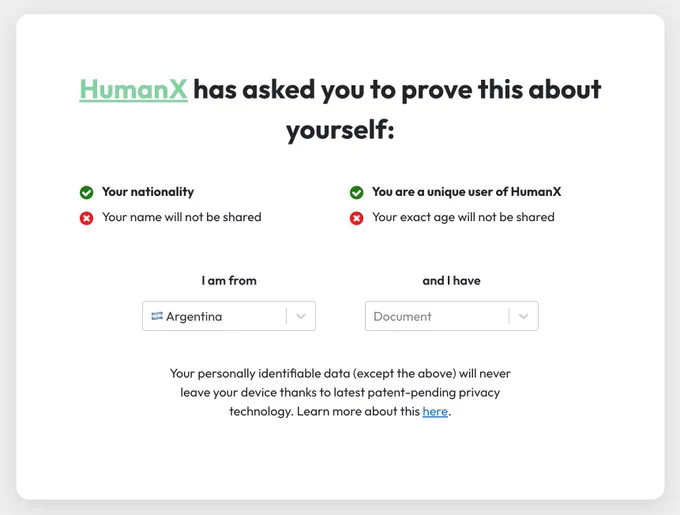Expand the Argentina country dropdown arrow
This screenshot has width=680, height=515.
(301, 316)
